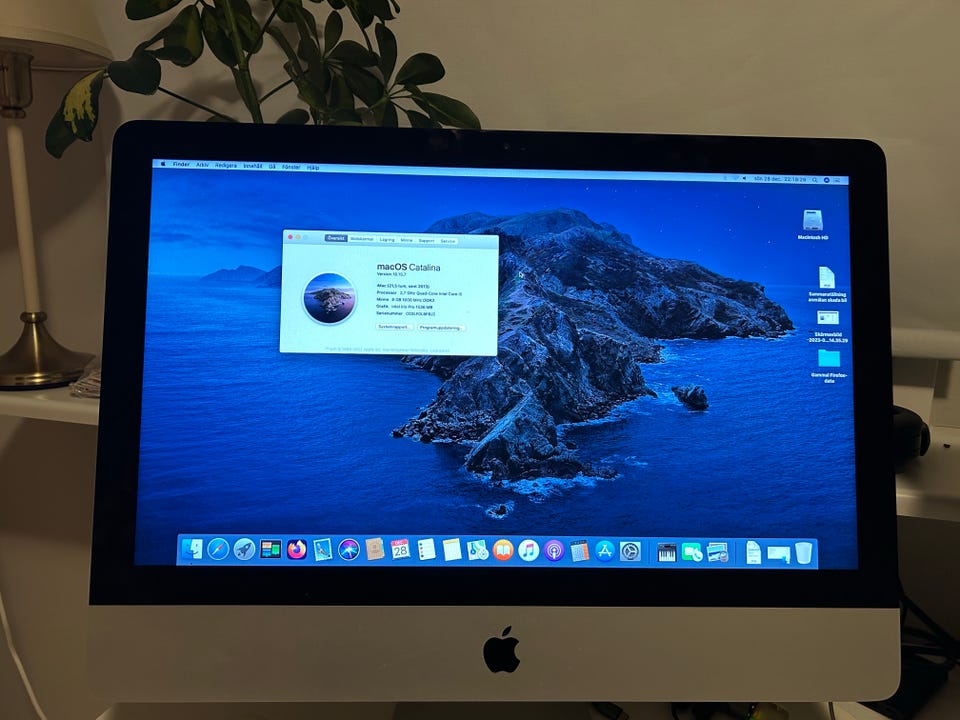Open the document stack in Dock
The image size is (960, 720).
pyautogui.click(x=754, y=553)
